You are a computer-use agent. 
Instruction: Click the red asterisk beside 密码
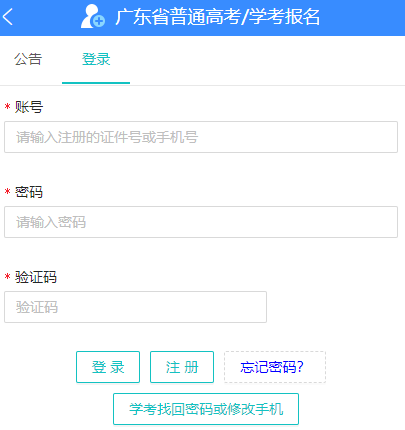pyautogui.click(x=7, y=192)
